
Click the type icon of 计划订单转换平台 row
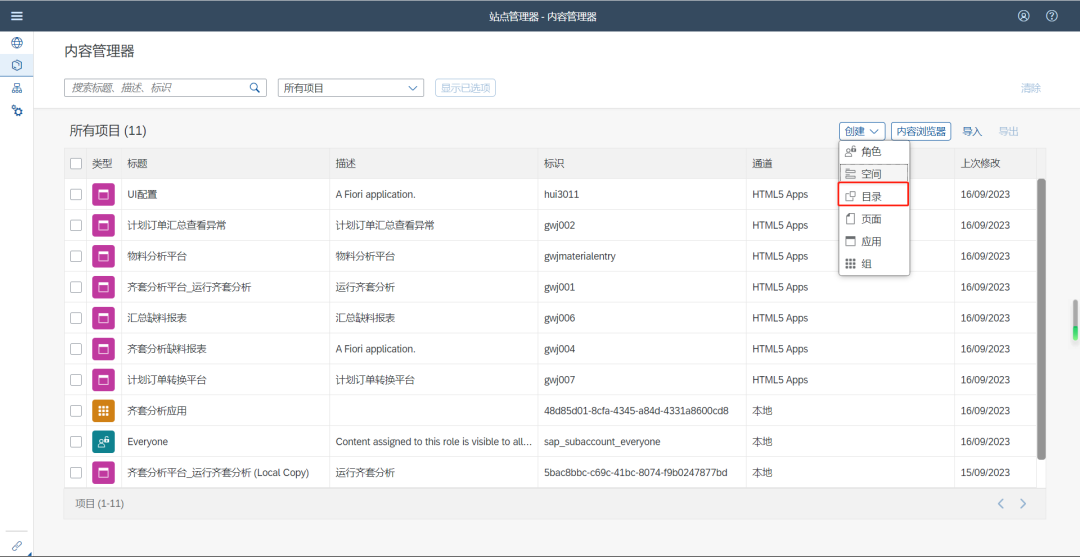pos(103,380)
